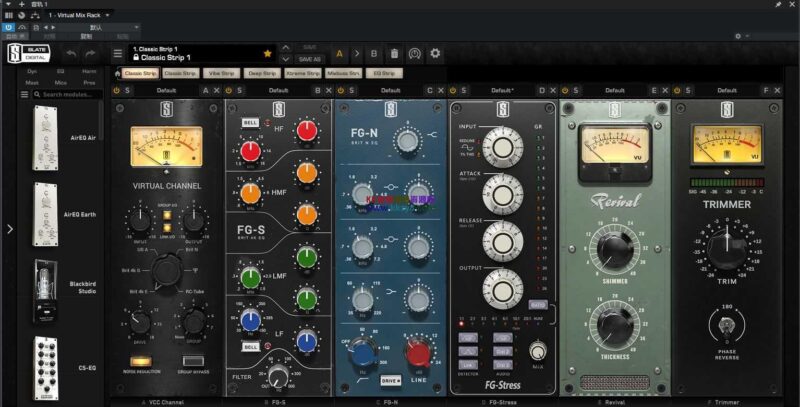Click the trash delete icon
Image resolution: width=800 pixels, height=407 pixels.
coord(394,53)
